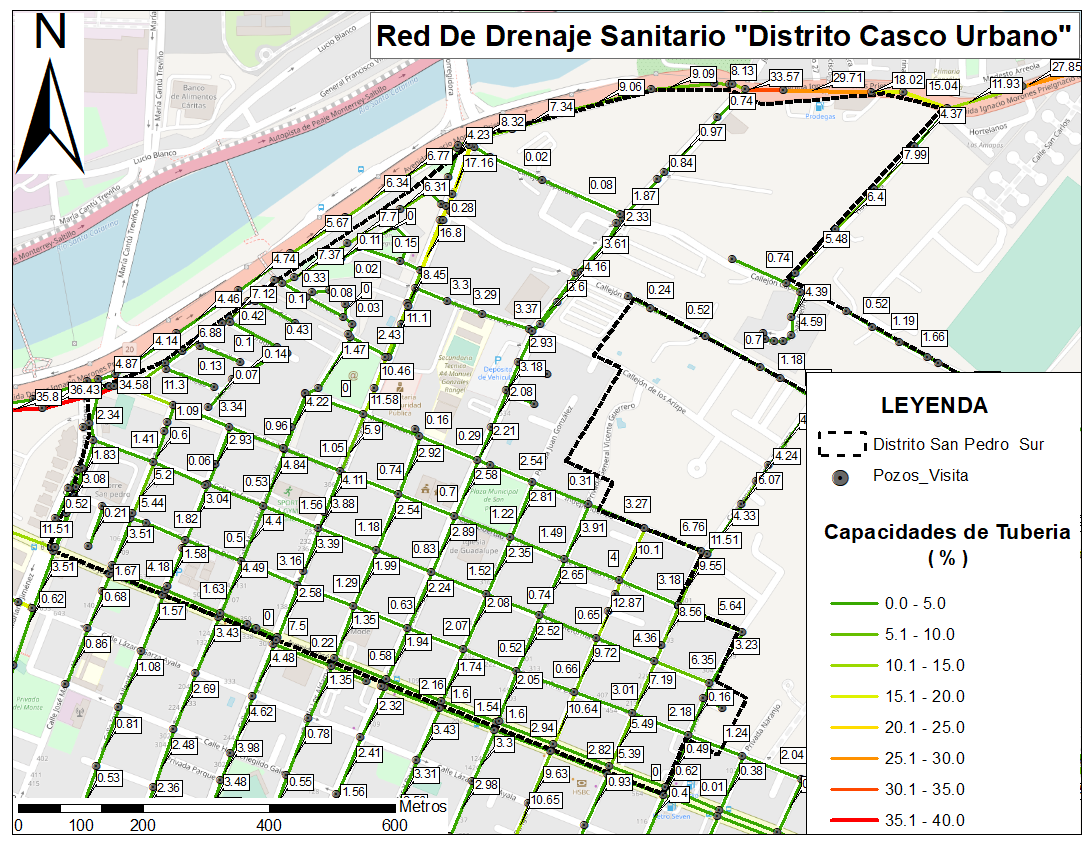1090x850 pixels.
Task: Click the blue parking P icon on map
Action: pyautogui.click(x=498, y=361)
